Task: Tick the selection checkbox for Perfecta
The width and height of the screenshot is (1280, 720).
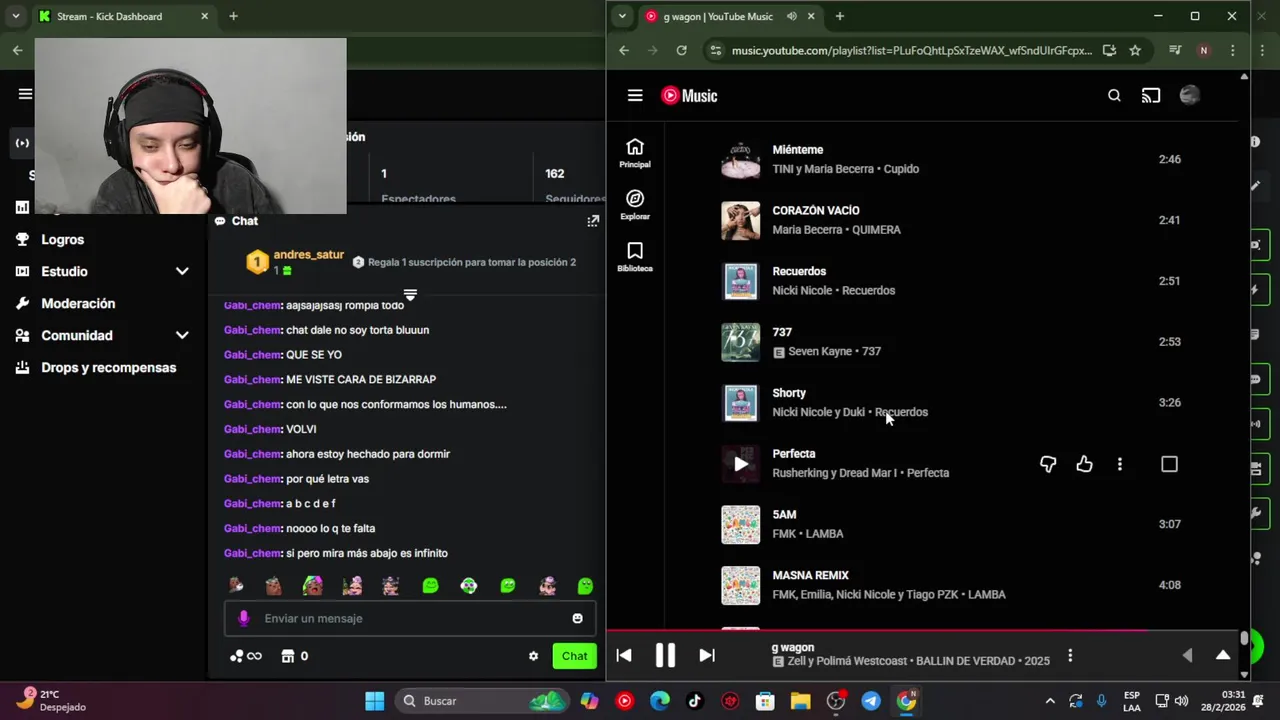Action: (x=1169, y=464)
